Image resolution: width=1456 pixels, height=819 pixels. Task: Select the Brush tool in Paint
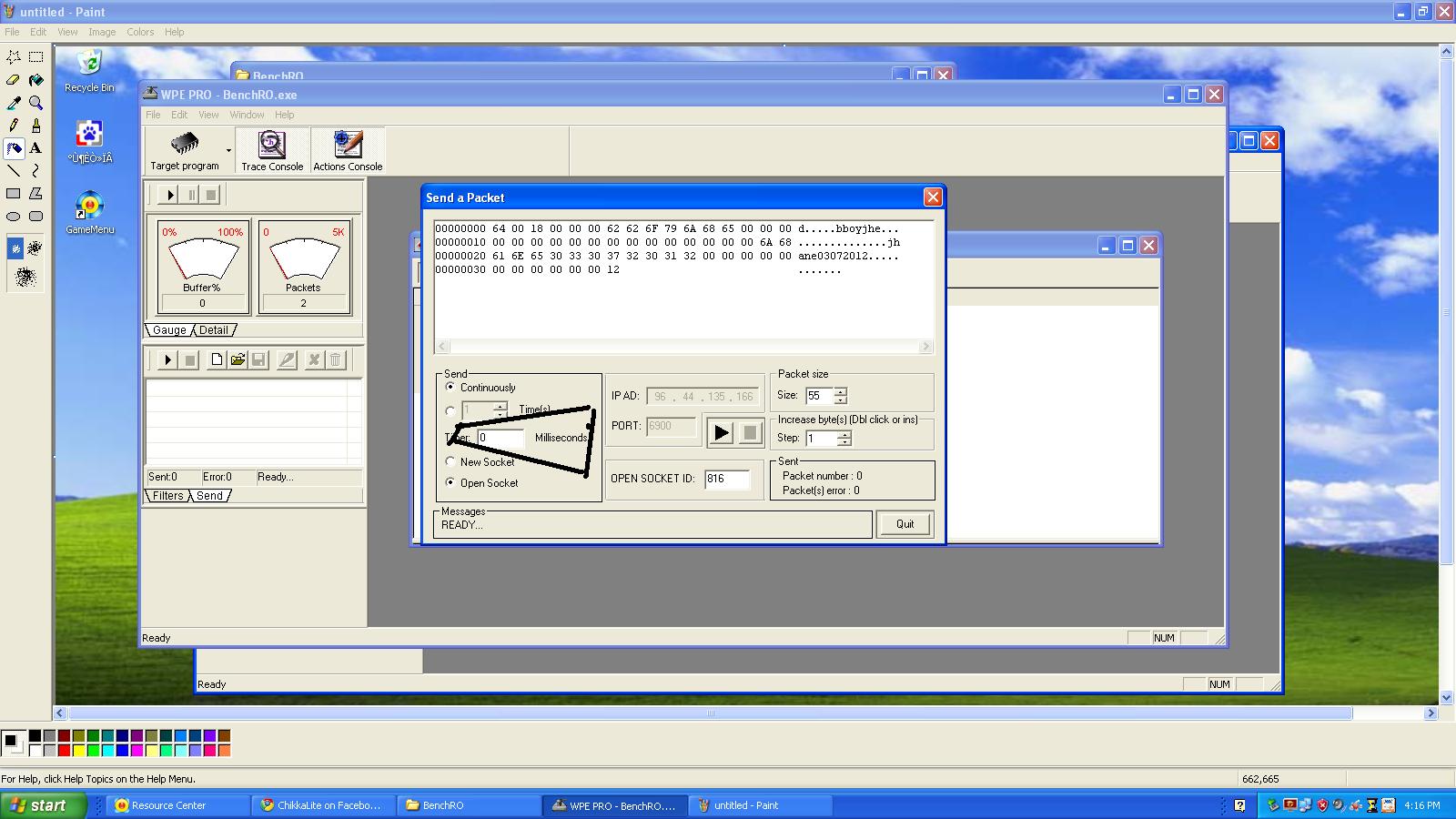point(35,126)
